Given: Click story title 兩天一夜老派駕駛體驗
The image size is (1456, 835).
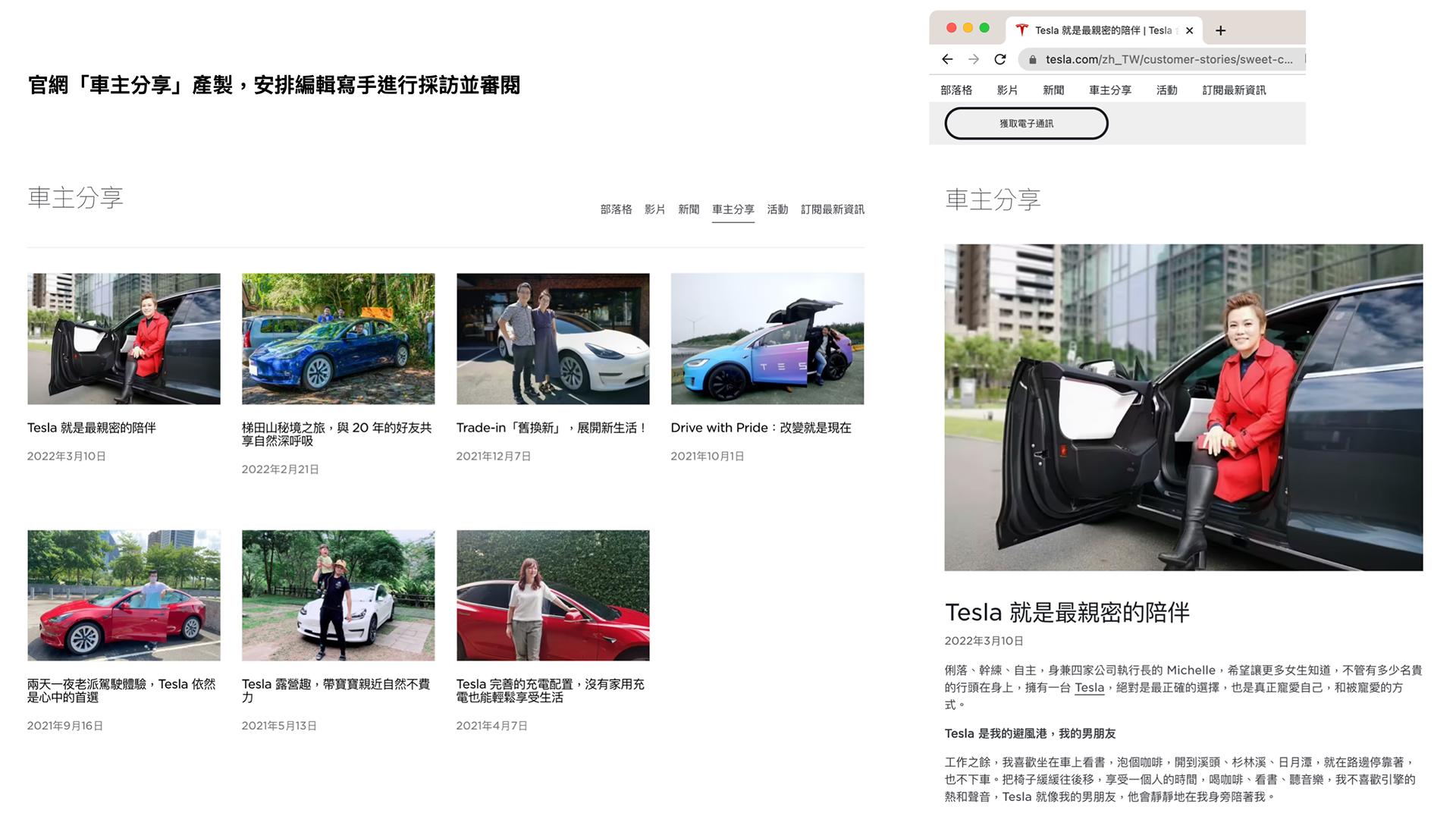Looking at the screenshot, I should coord(121,691).
